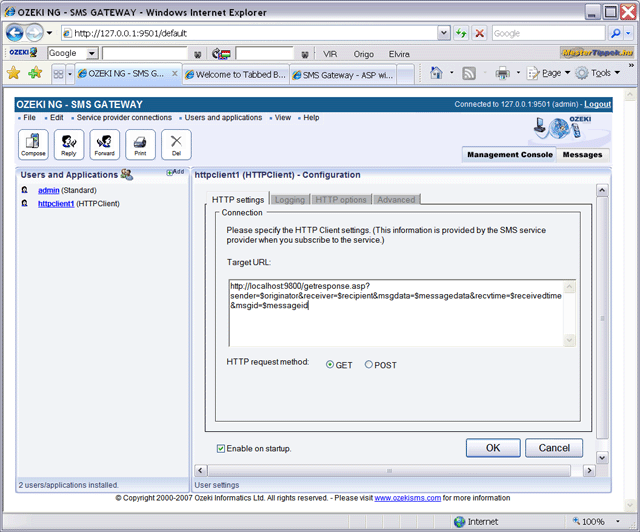Viewport: 640px width, 532px height.
Task: Click the Logout link
Action: pos(597,104)
